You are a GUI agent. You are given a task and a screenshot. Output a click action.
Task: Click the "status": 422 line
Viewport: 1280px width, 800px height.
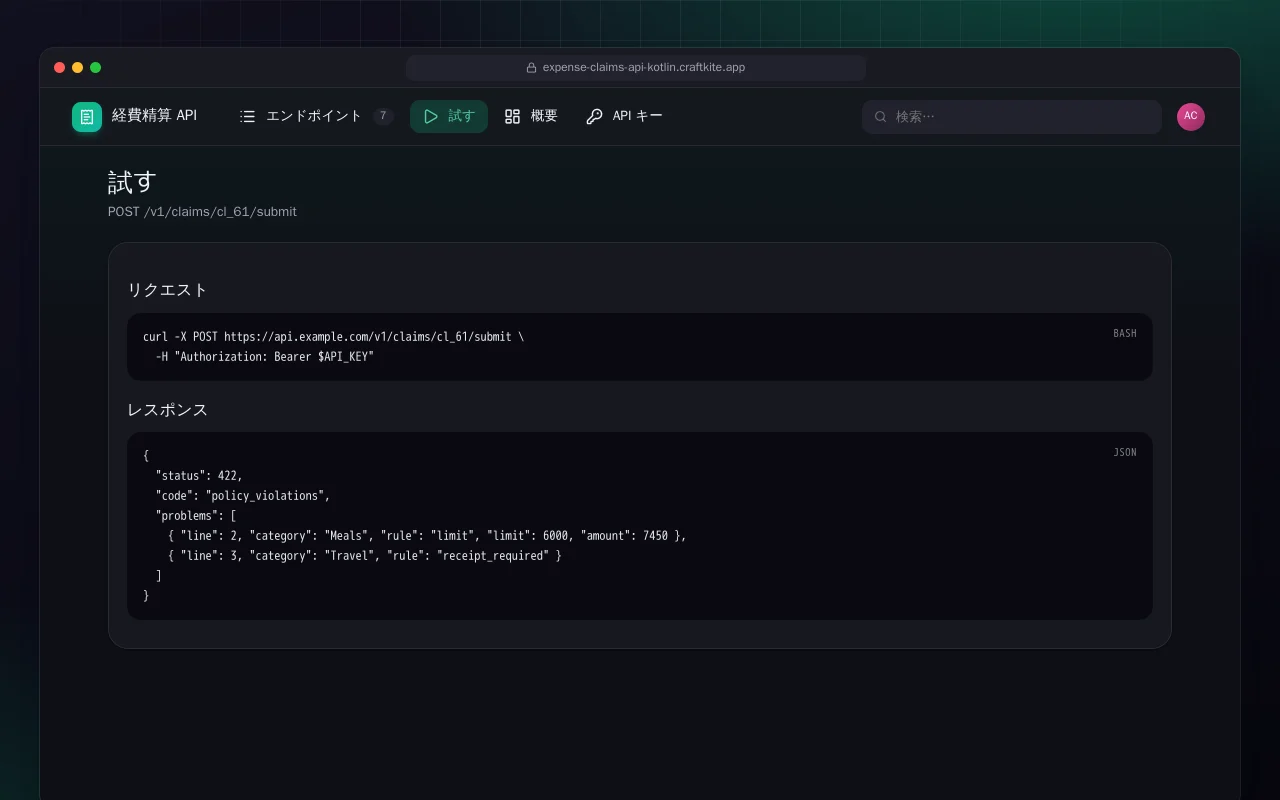(x=199, y=476)
